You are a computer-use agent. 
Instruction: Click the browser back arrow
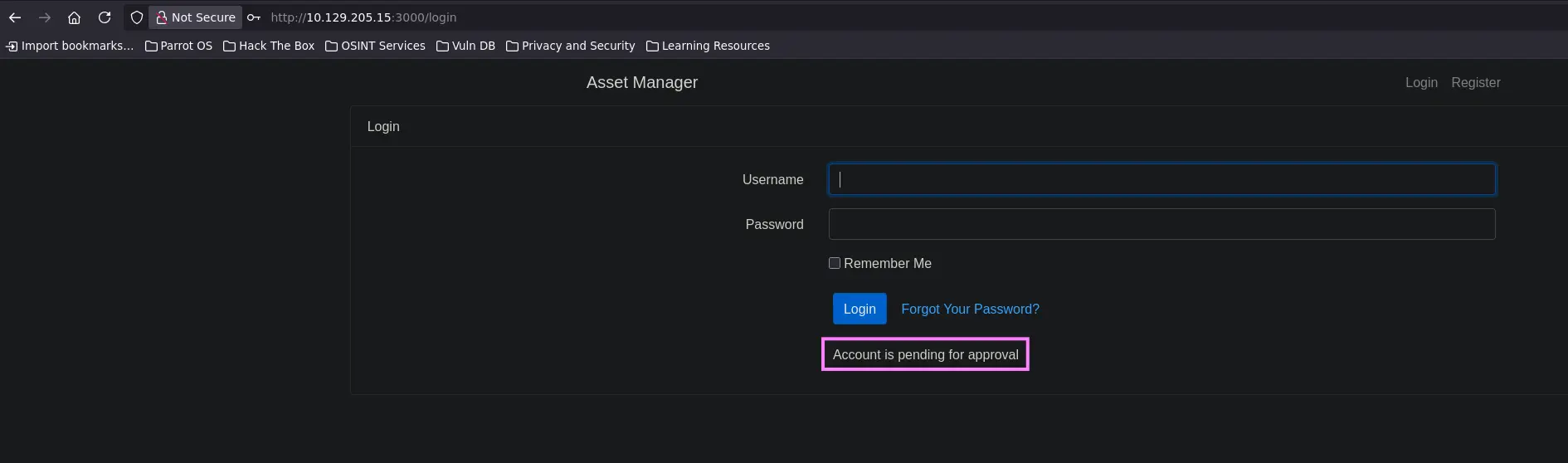pyautogui.click(x=15, y=17)
